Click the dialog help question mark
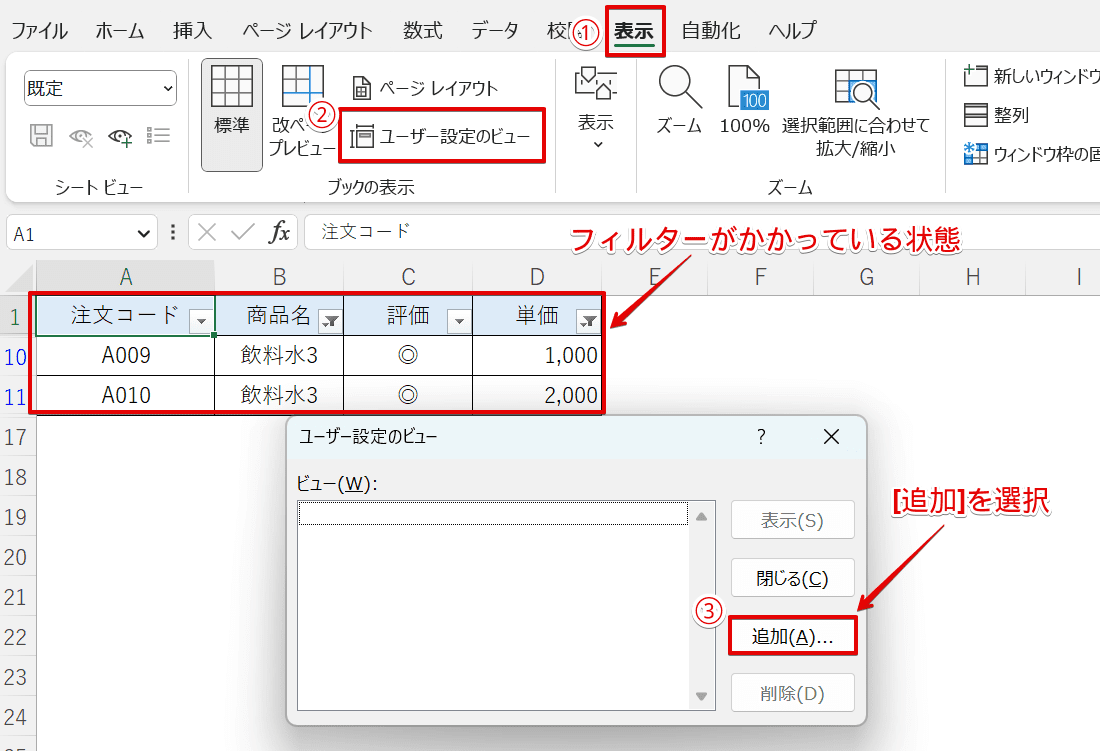The image size is (1100, 751). (x=761, y=437)
